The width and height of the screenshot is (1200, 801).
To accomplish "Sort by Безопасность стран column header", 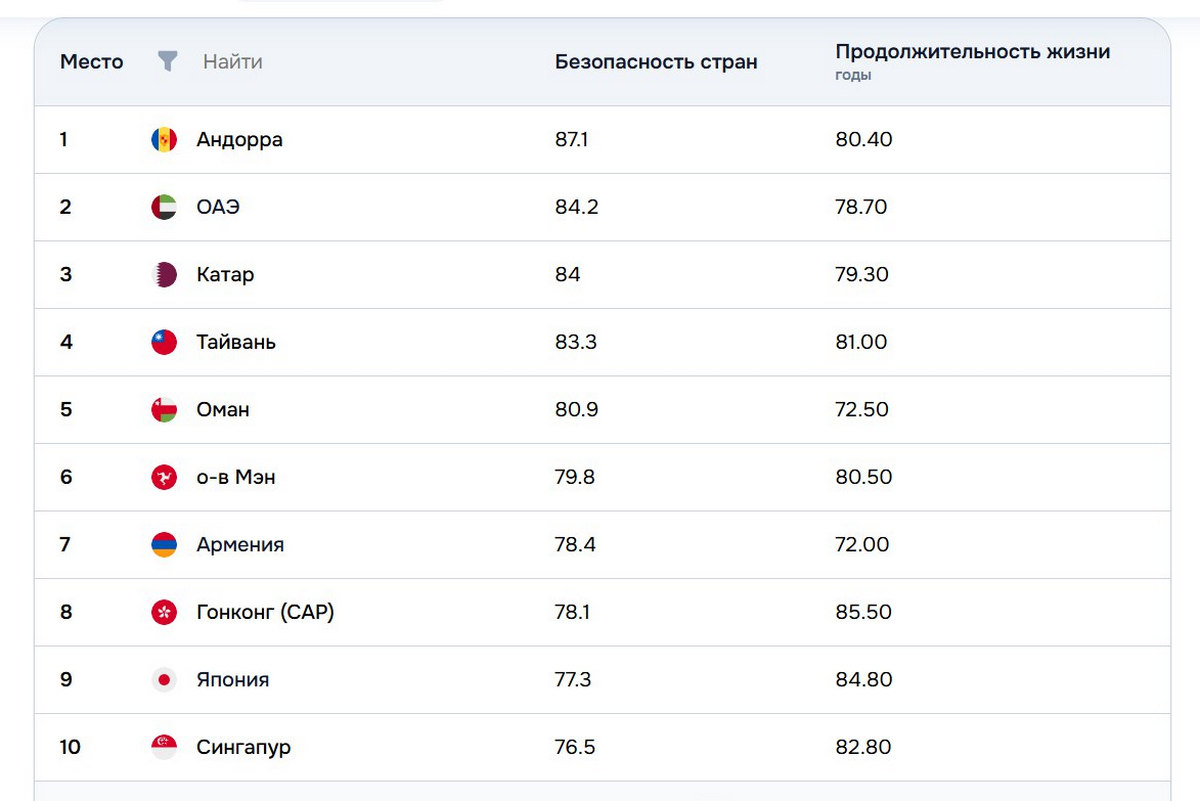I will pos(656,62).
